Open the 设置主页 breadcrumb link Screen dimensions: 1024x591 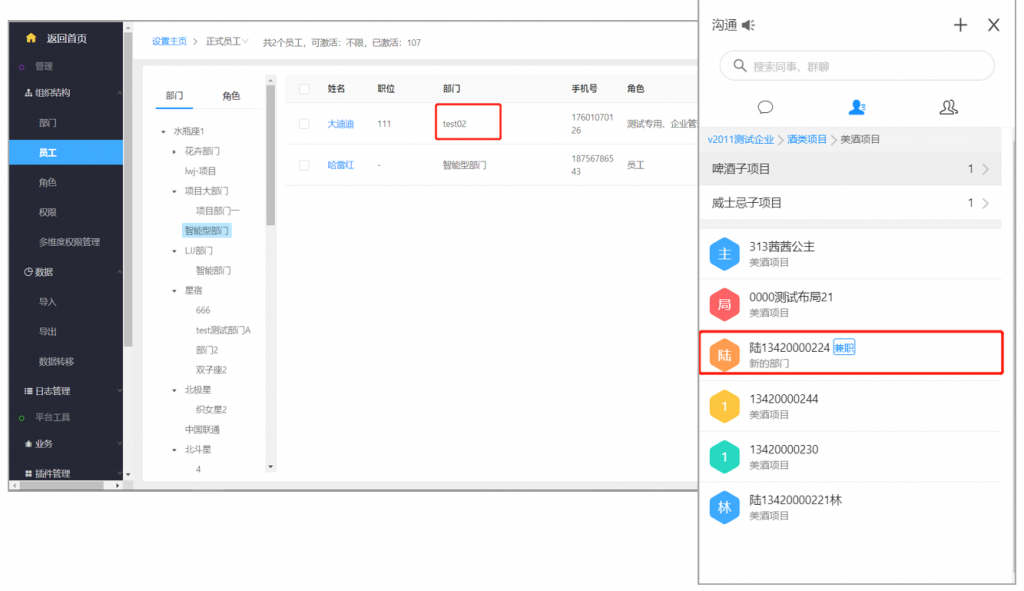click(x=169, y=42)
